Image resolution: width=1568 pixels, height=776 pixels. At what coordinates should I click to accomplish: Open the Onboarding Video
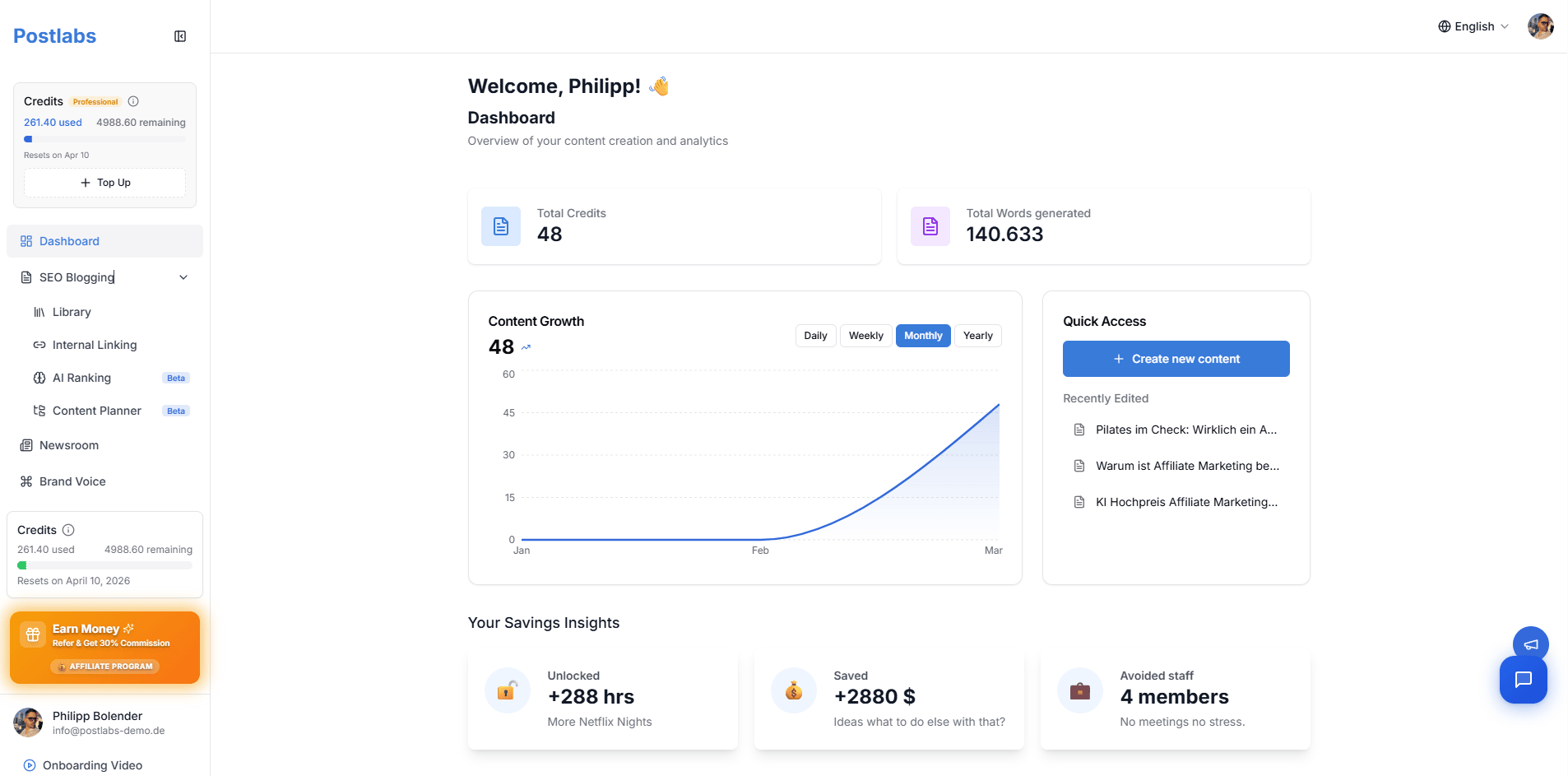[x=90, y=765]
